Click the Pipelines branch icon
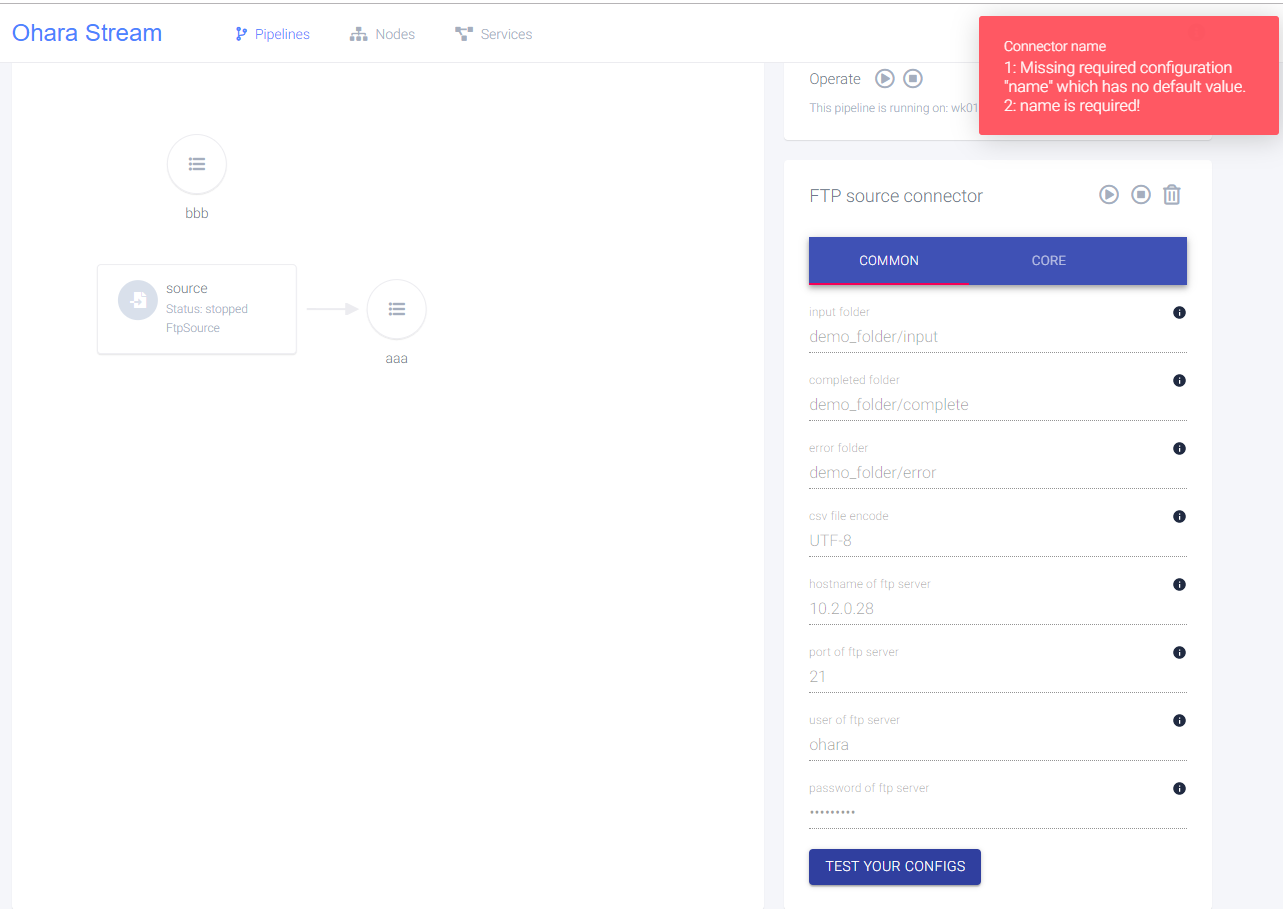This screenshot has height=909, width=1283. (241, 34)
